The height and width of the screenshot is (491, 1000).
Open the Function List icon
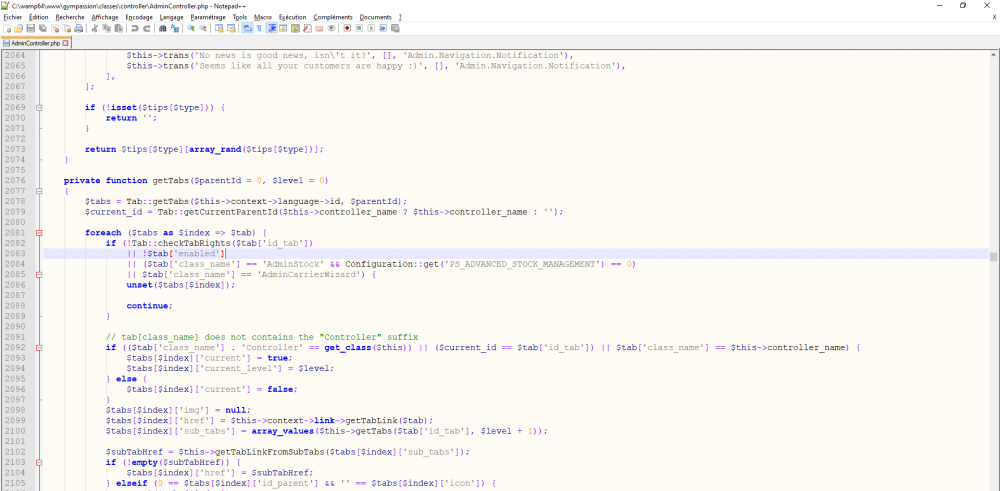click(307, 28)
